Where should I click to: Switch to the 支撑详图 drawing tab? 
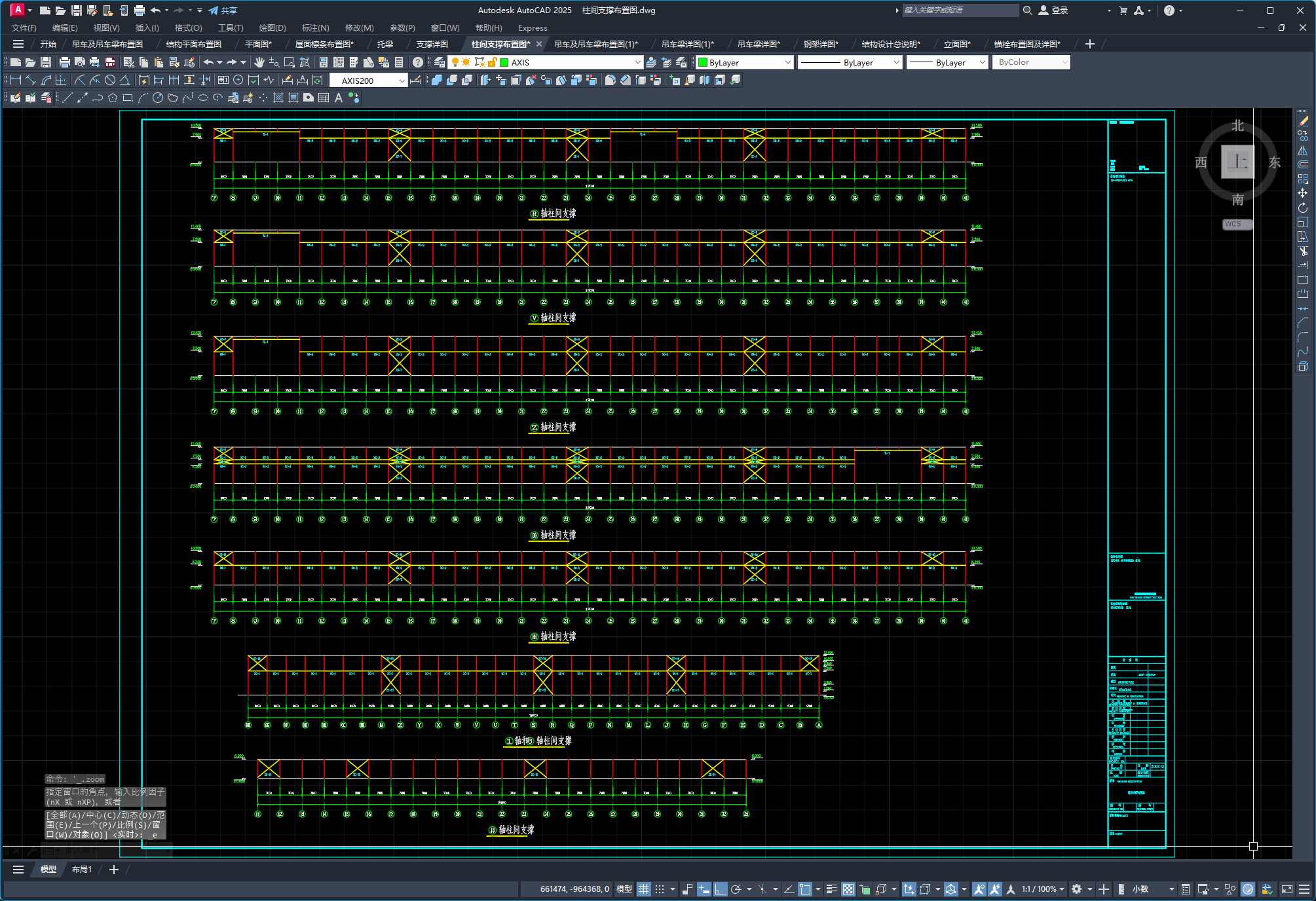432,44
